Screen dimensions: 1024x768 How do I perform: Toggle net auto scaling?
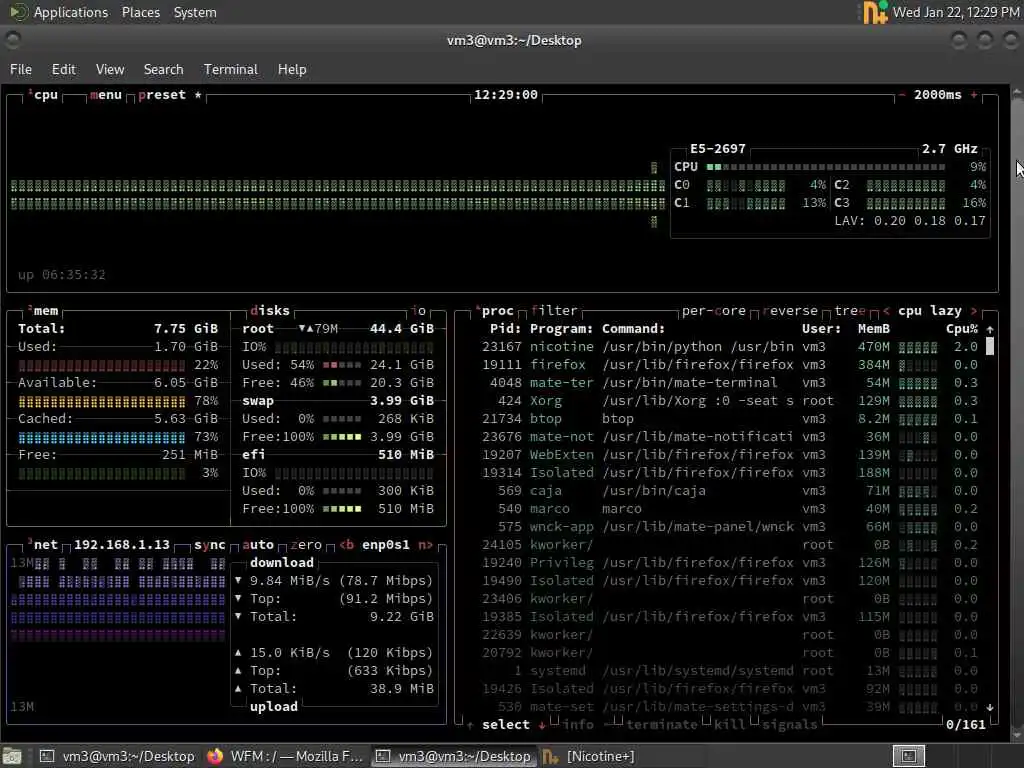click(x=258, y=545)
